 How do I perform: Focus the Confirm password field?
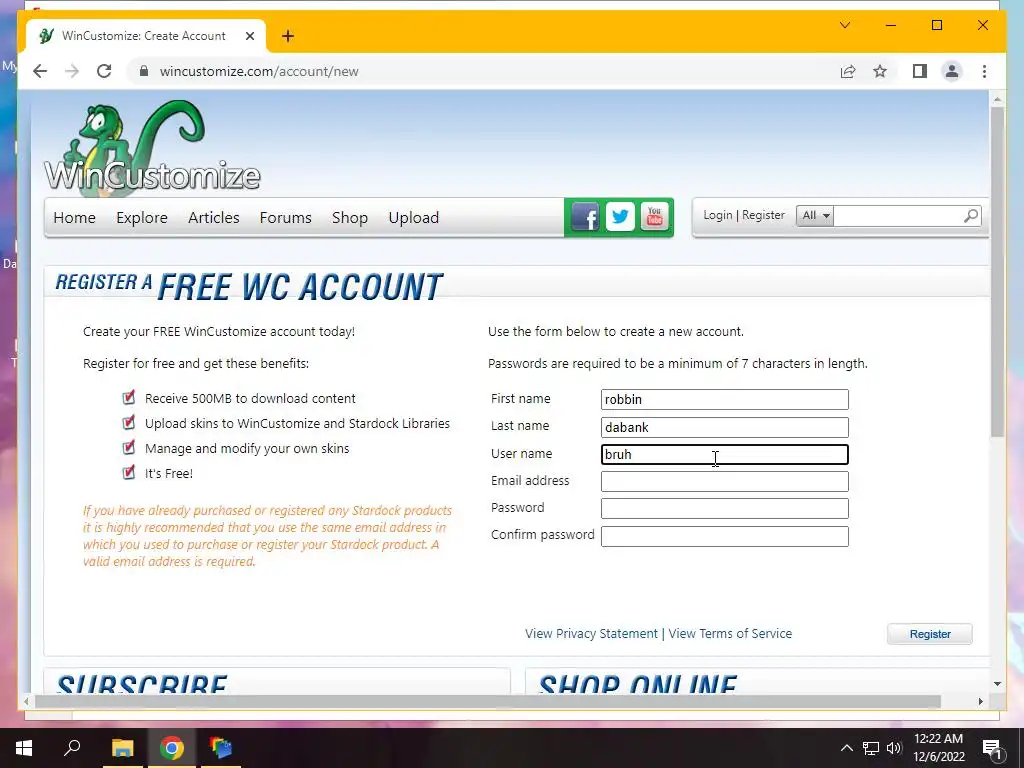point(725,536)
